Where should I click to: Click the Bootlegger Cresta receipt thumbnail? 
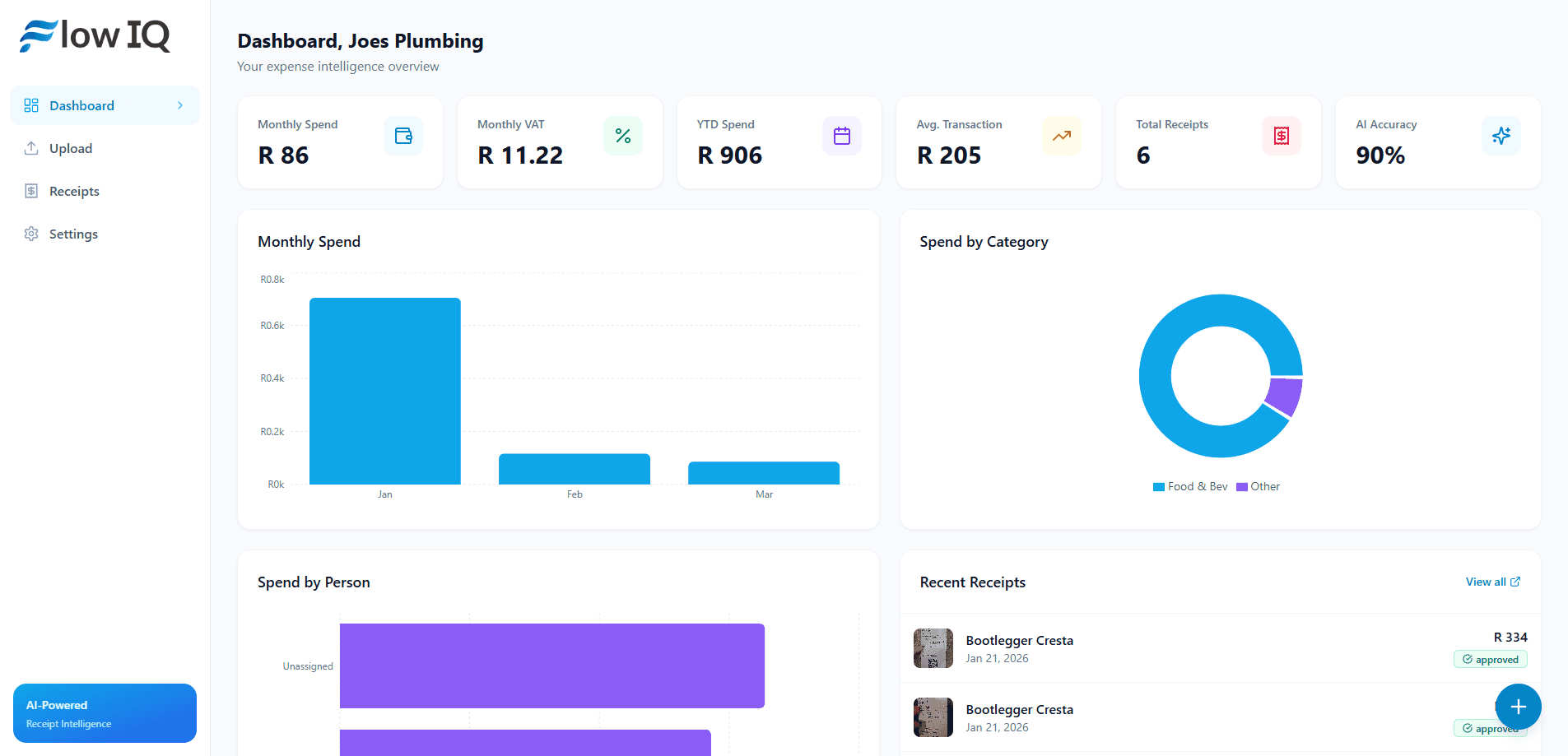pos(933,648)
